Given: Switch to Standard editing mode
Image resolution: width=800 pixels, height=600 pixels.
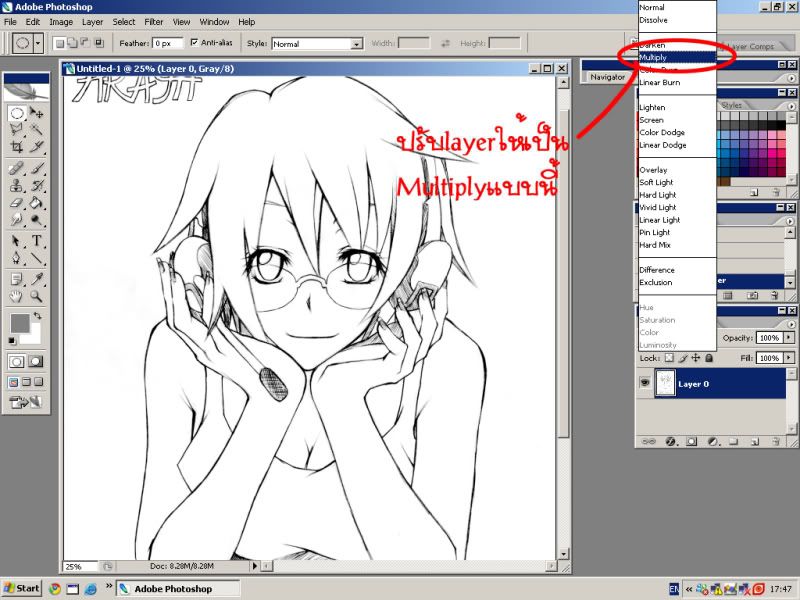Looking at the screenshot, I should tap(16, 362).
